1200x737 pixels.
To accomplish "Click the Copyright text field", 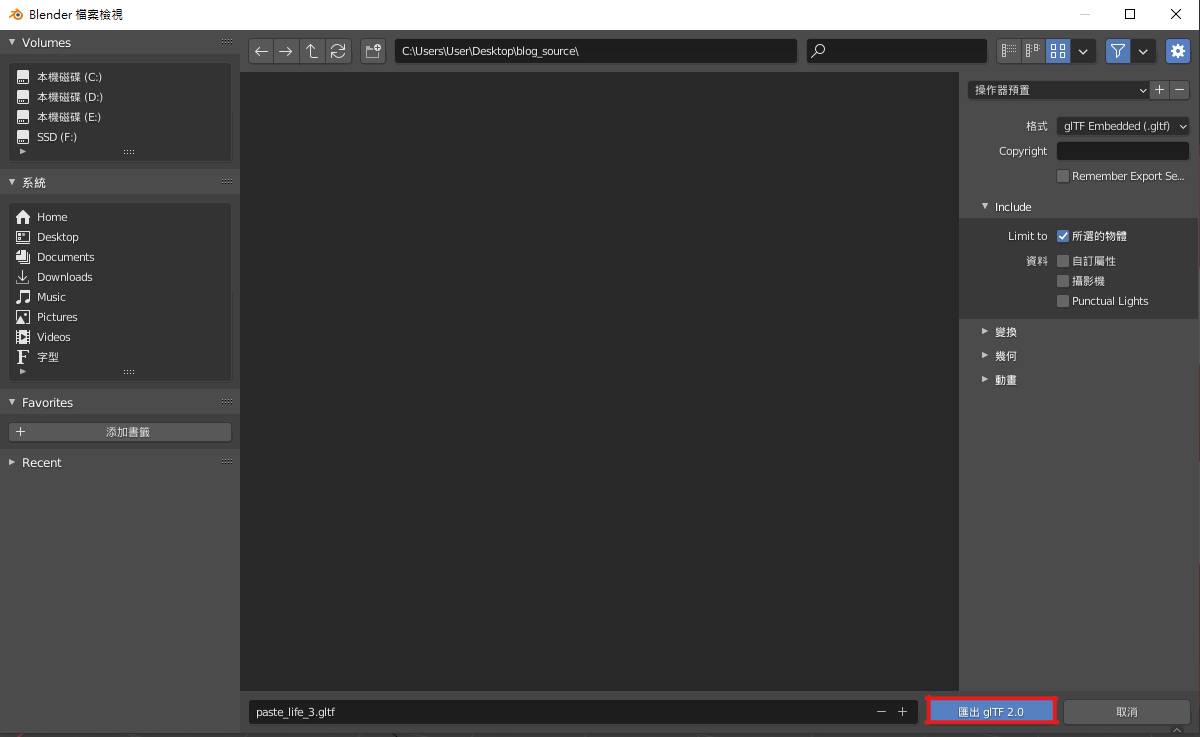I will [1123, 151].
